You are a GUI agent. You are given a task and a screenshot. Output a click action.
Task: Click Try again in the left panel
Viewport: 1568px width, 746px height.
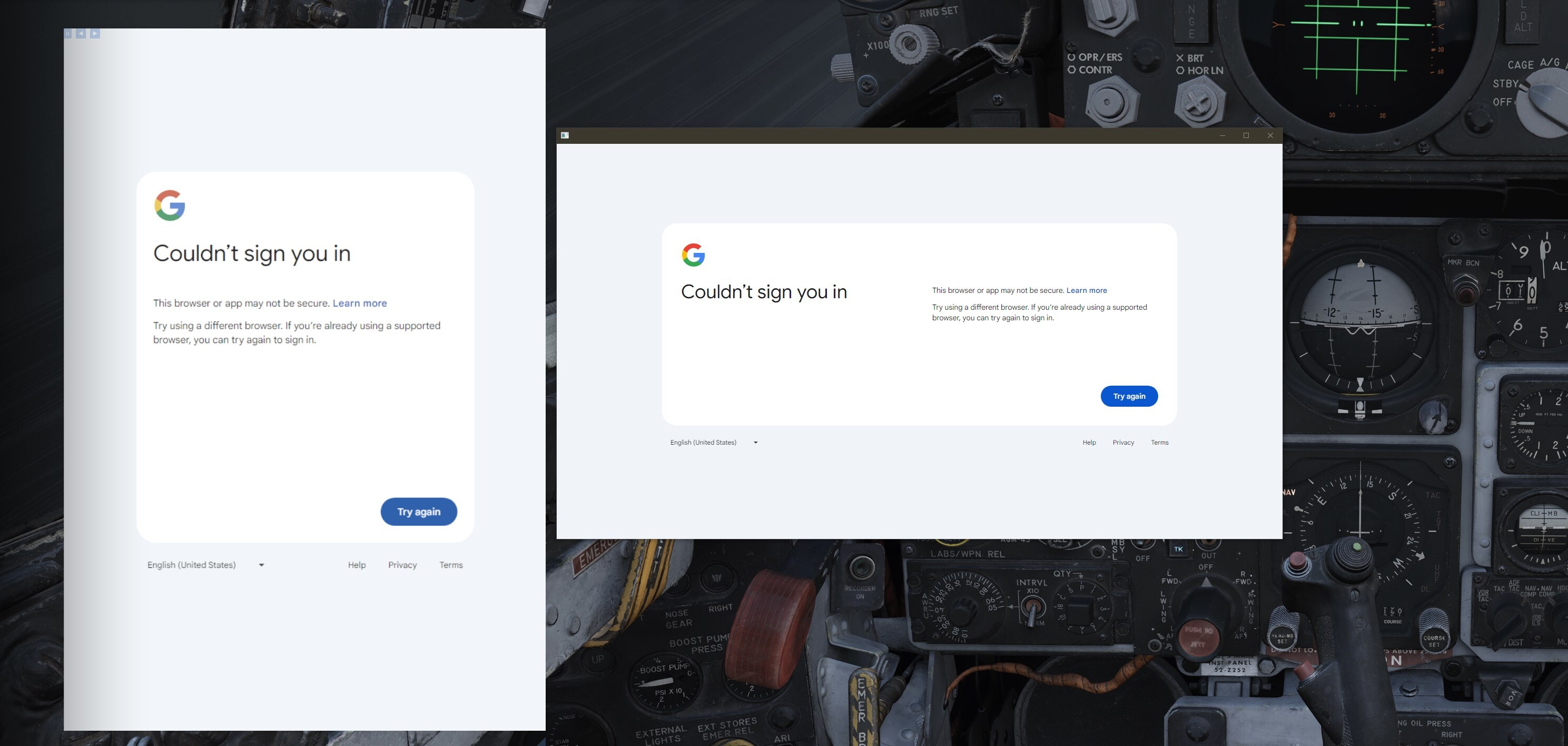[419, 512]
